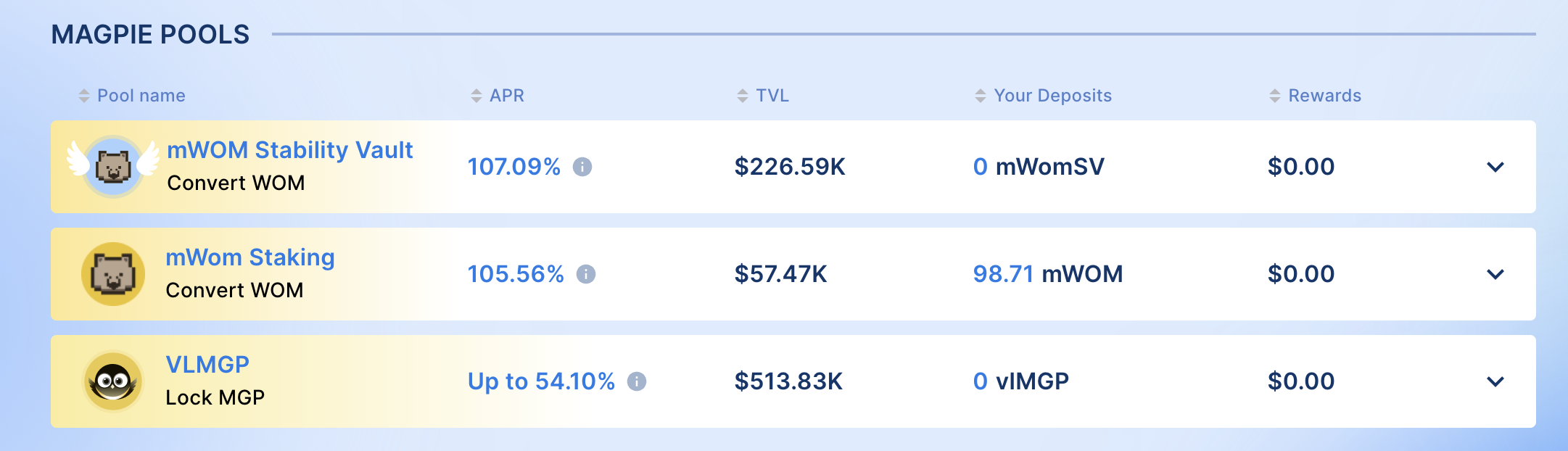Click sort arrows icon beside TVL
The image size is (1568, 451).
pos(743,96)
